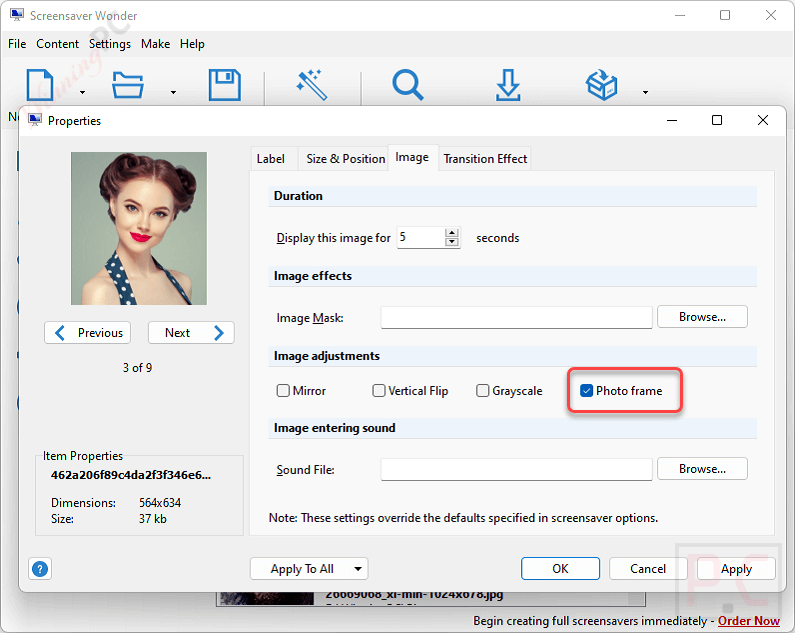Click the Properties dialog title icon
795x633 pixels.
(x=34, y=120)
